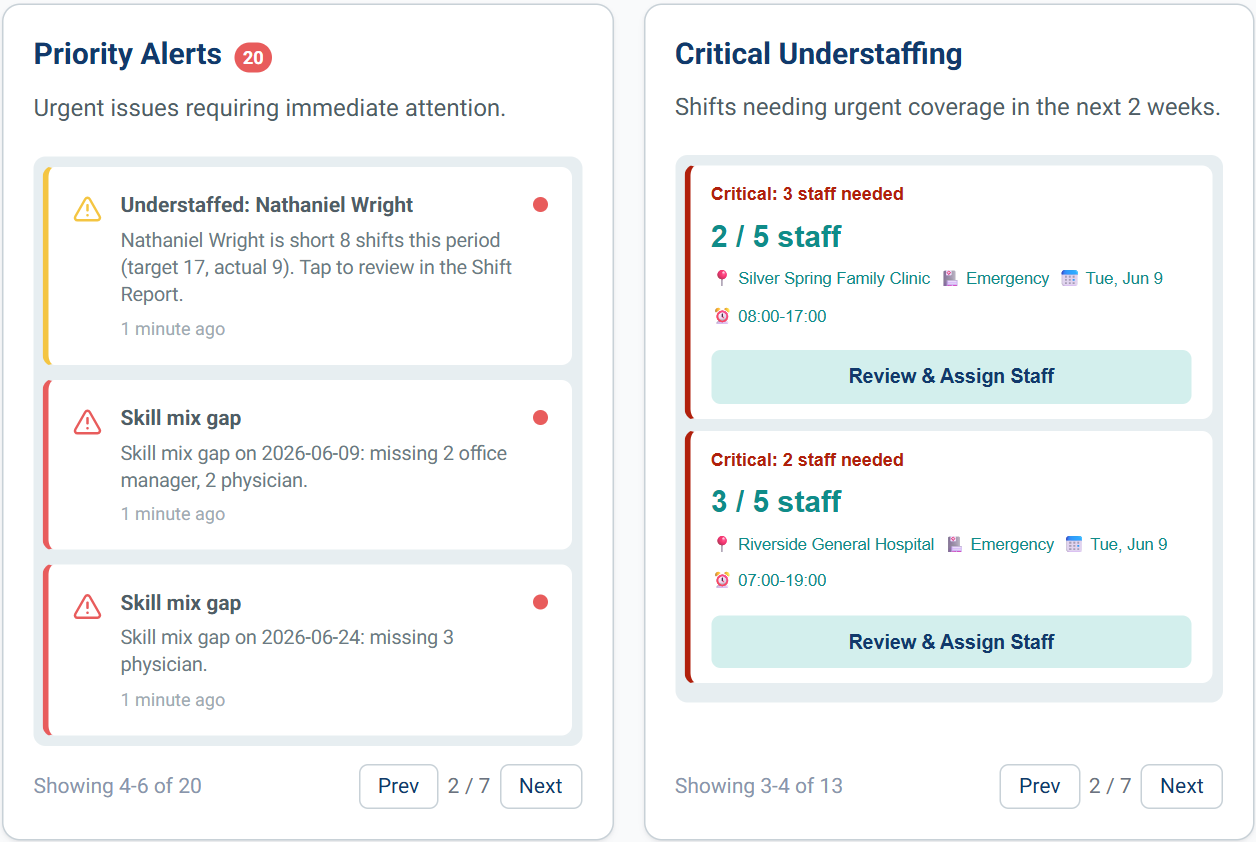Open the alert text 'missing 3 physician'

coord(287,651)
